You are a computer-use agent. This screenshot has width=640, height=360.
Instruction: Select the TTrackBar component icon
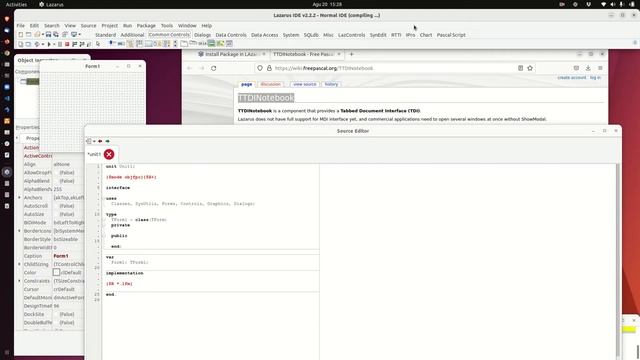point(111,43)
